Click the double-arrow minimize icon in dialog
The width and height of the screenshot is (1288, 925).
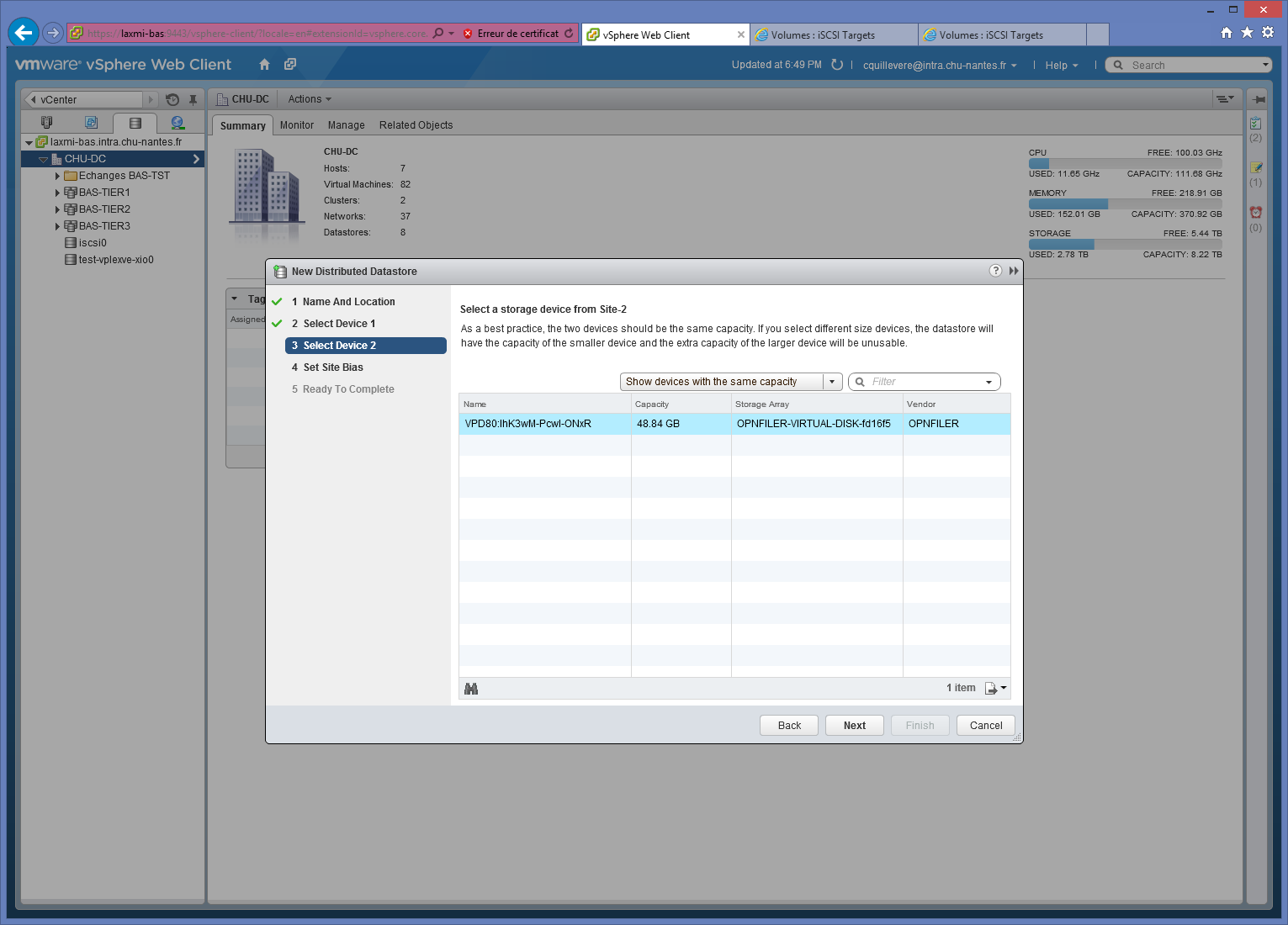pos(1014,271)
